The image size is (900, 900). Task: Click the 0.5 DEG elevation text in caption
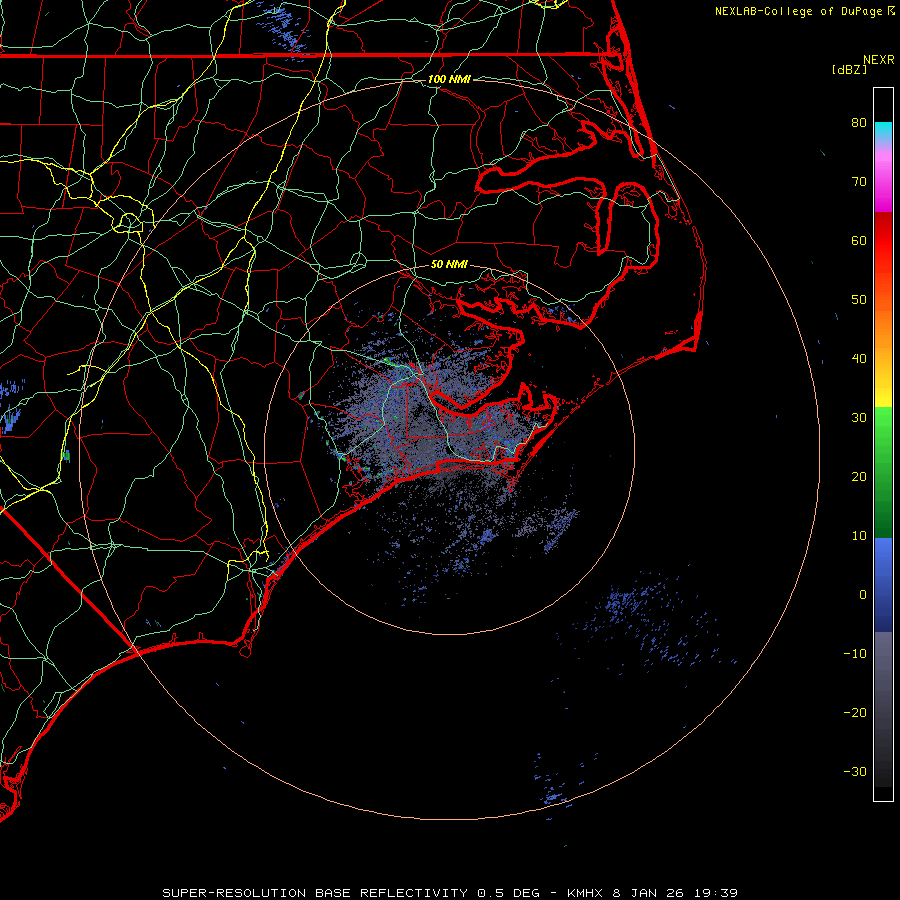coord(509,893)
